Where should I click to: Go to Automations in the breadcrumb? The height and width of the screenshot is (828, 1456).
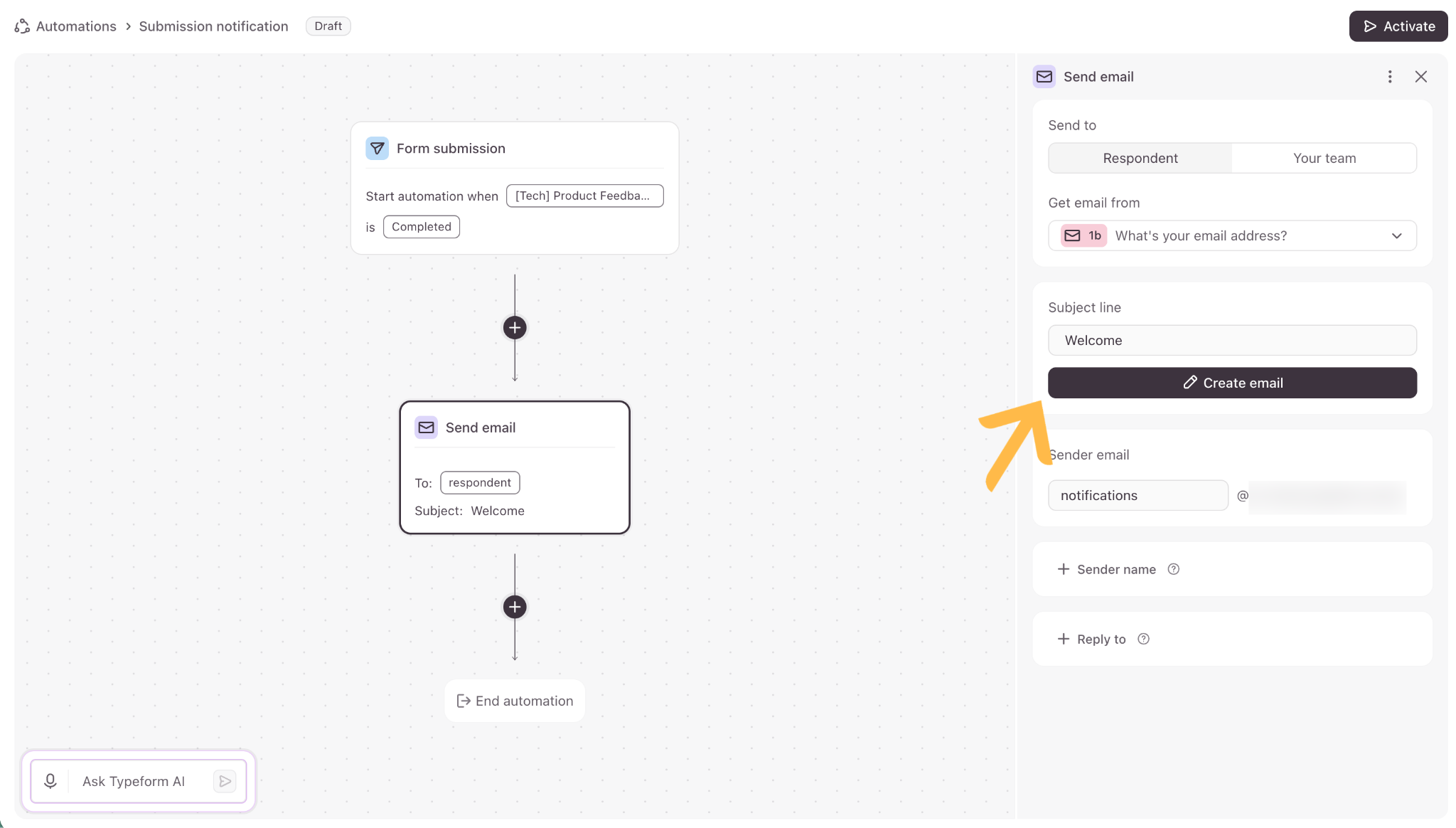(76, 26)
